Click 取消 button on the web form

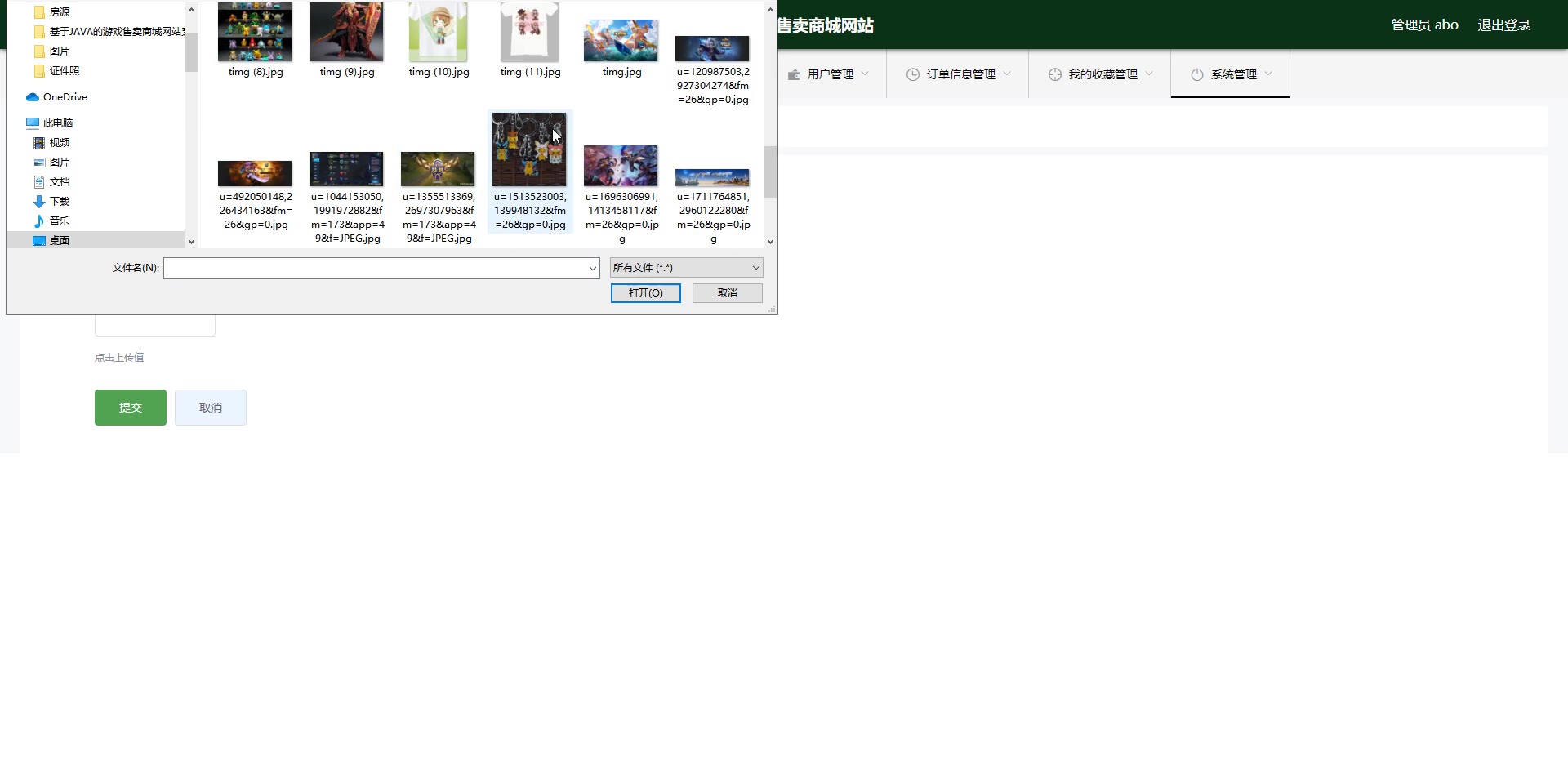[211, 408]
